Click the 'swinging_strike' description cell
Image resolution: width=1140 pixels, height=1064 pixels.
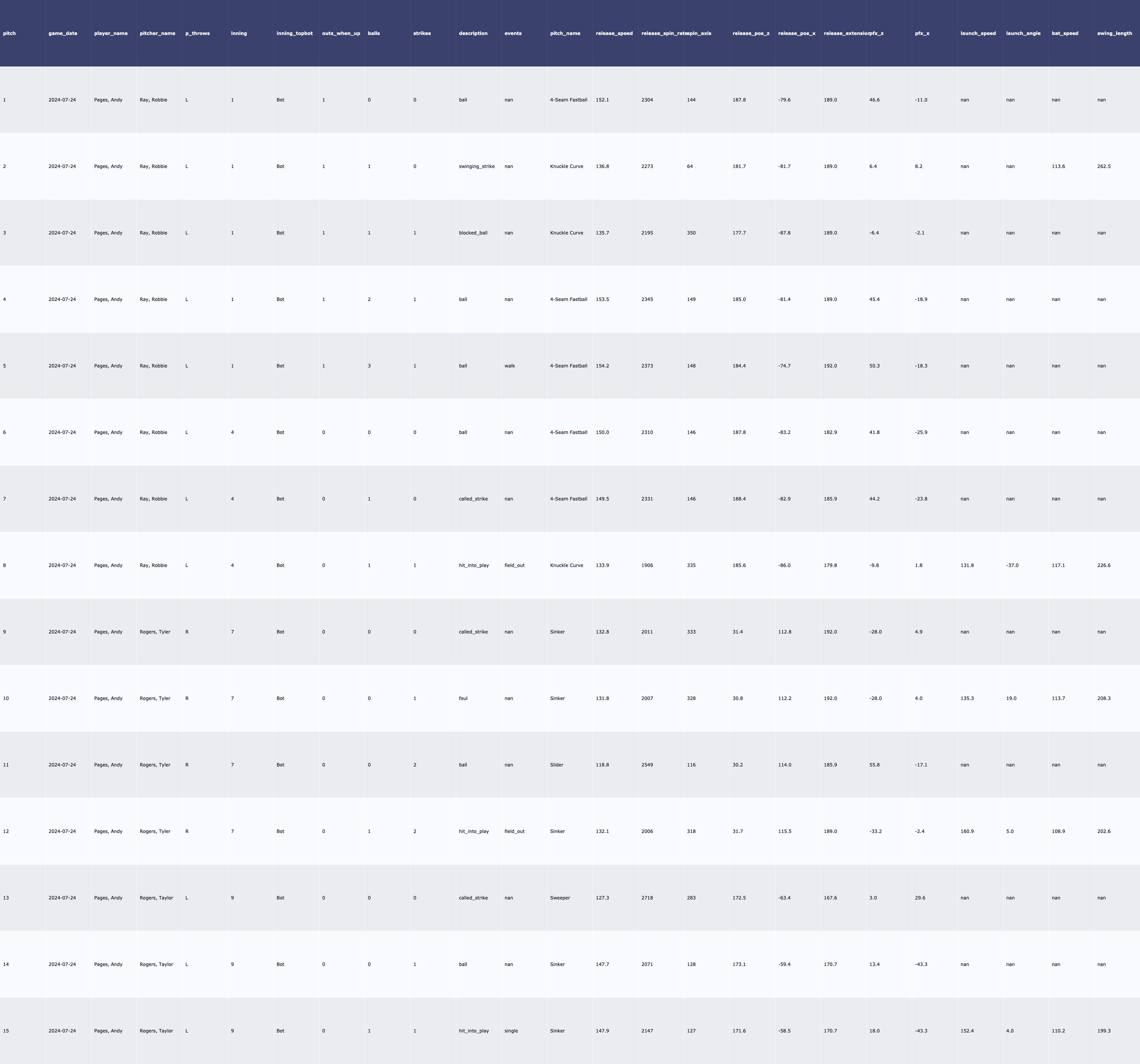(x=477, y=166)
